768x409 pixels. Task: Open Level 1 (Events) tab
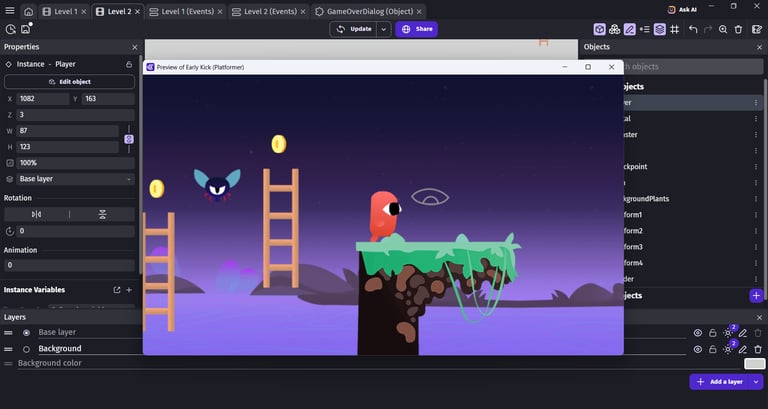point(187,11)
